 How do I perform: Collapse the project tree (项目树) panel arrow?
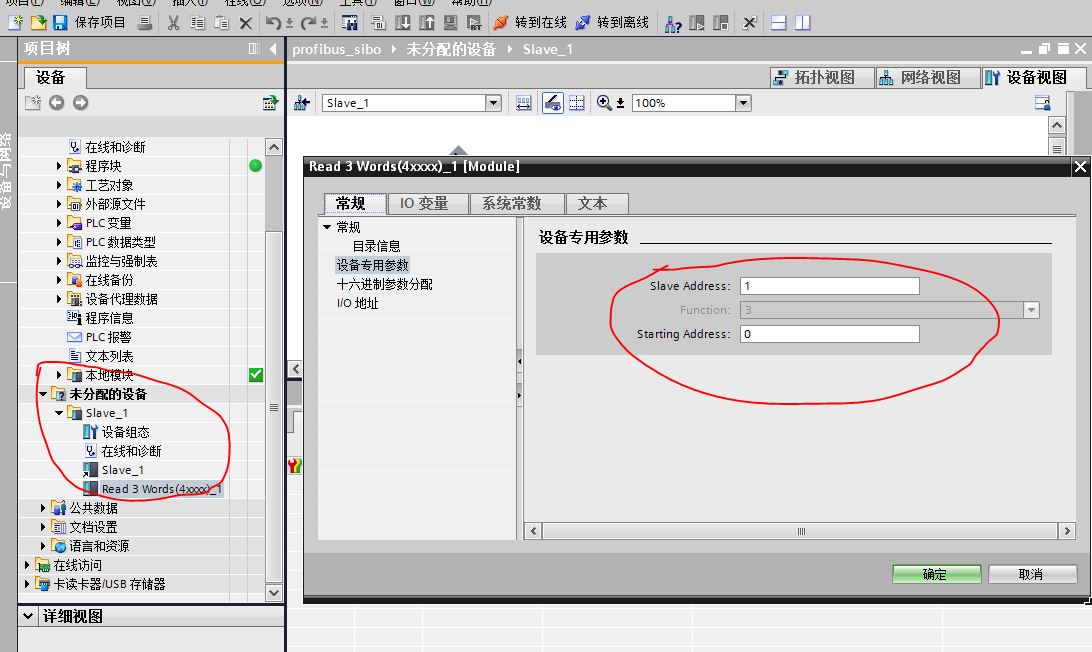(273, 49)
